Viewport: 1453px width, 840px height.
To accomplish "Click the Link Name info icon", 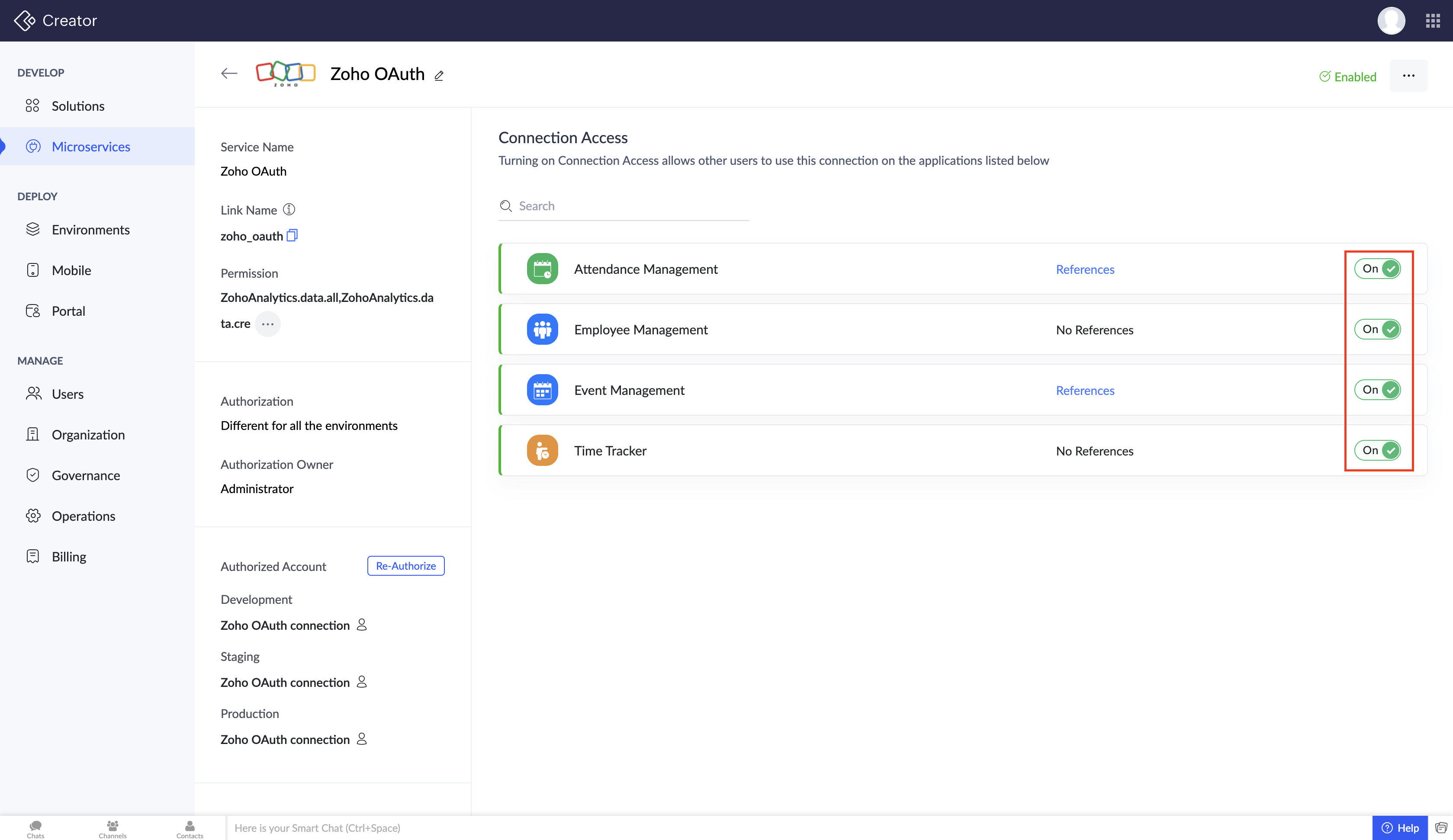I will (289, 210).
